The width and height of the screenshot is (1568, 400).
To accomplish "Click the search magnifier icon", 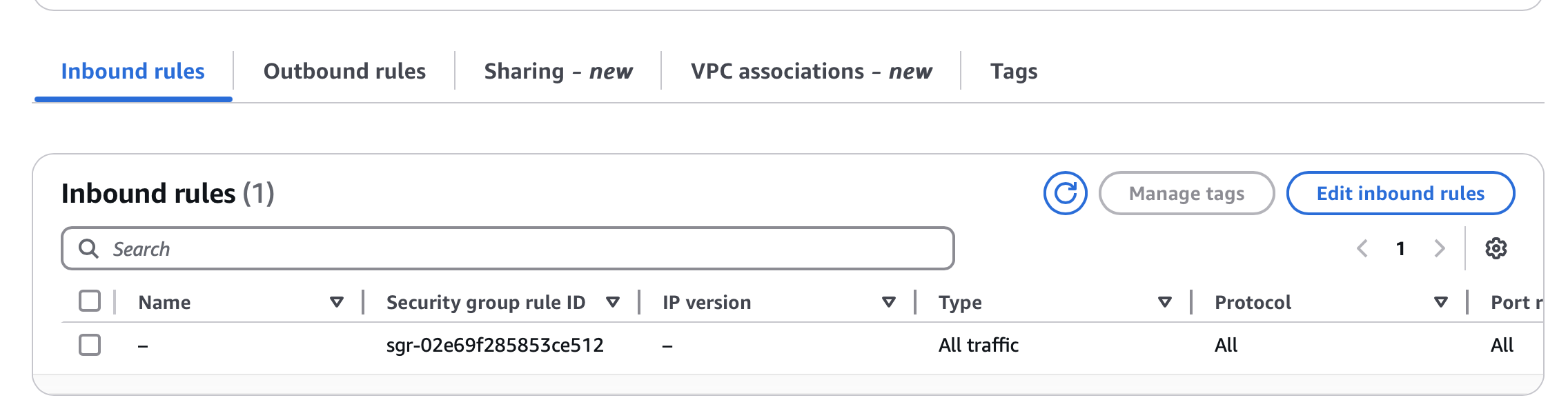I will tap(88, 248).
